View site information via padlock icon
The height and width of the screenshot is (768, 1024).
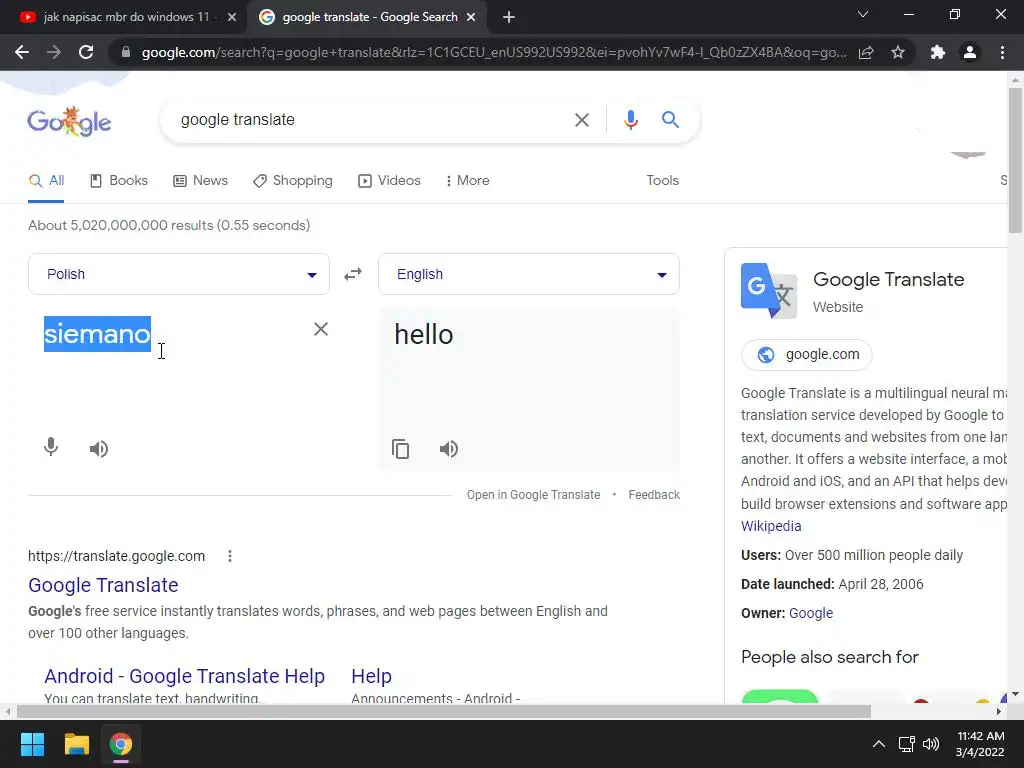(x=125, y=52)
